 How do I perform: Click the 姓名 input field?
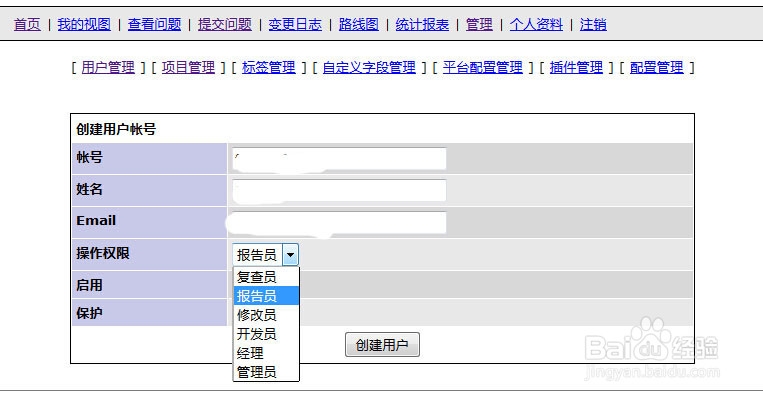click(x=339, y=190)
